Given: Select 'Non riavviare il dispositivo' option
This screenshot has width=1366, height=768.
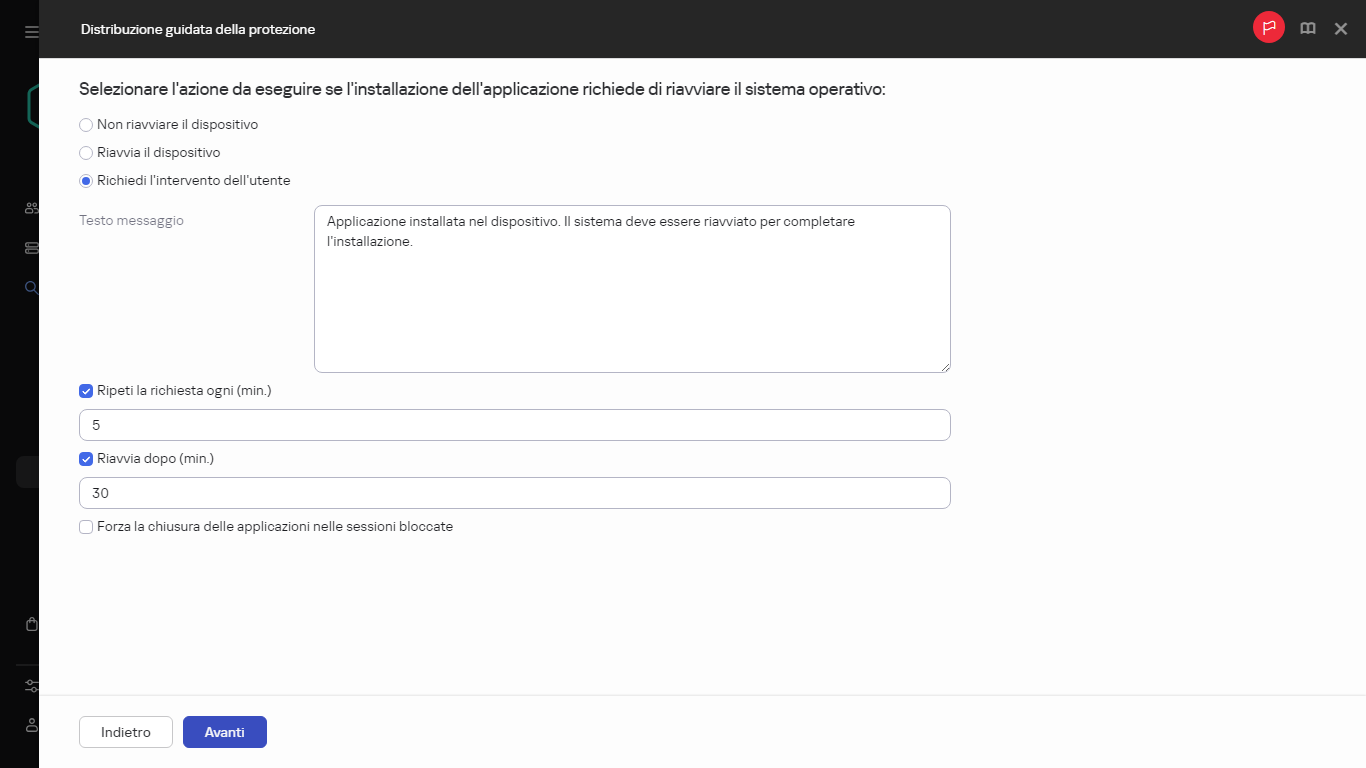Looking at the screenshot, I should coord(86,125).
